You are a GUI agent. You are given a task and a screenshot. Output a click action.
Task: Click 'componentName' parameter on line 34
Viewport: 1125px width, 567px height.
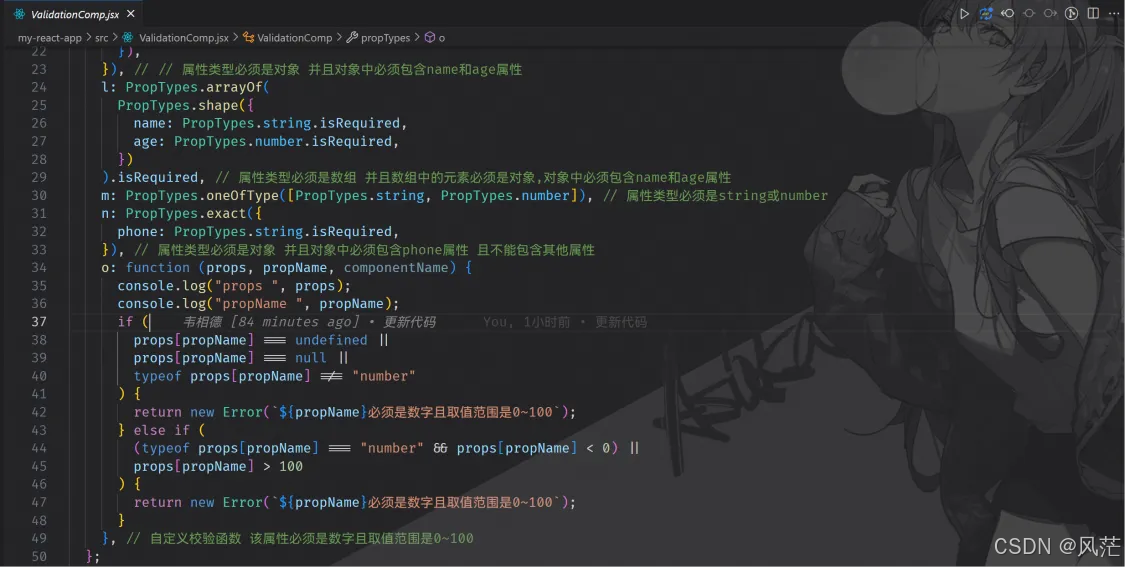(x=396, y=267)
